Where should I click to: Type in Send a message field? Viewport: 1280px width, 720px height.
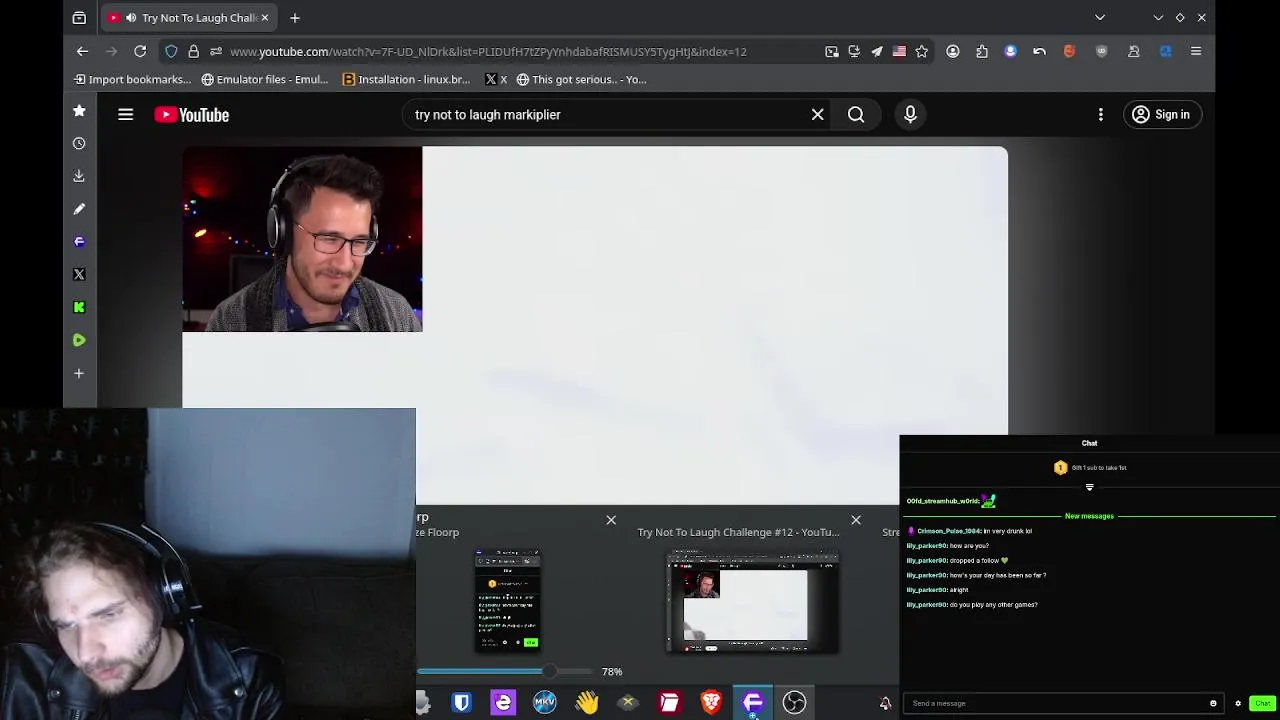(1055, 703)
